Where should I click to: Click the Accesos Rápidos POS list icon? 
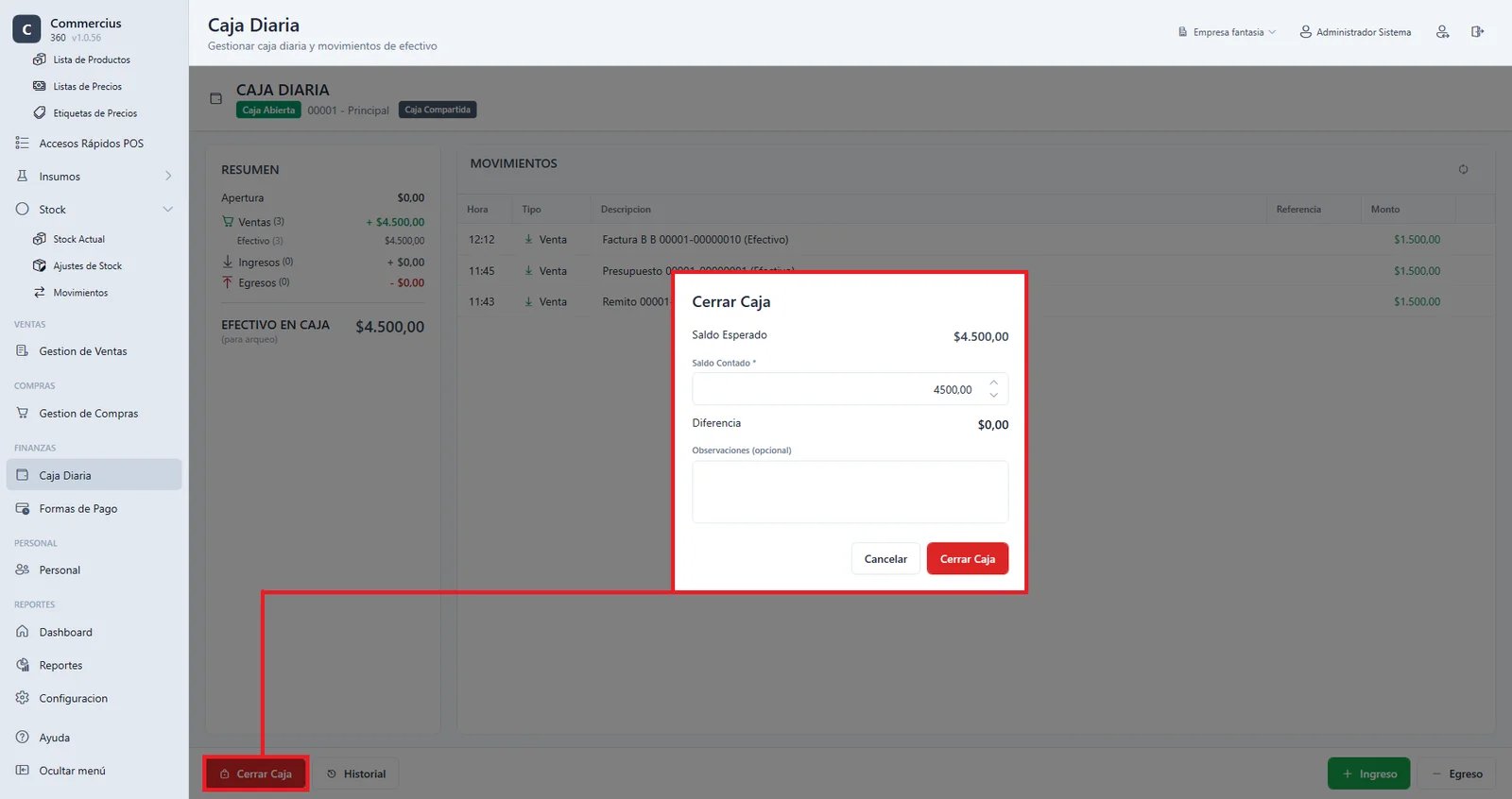coord(22,144)
